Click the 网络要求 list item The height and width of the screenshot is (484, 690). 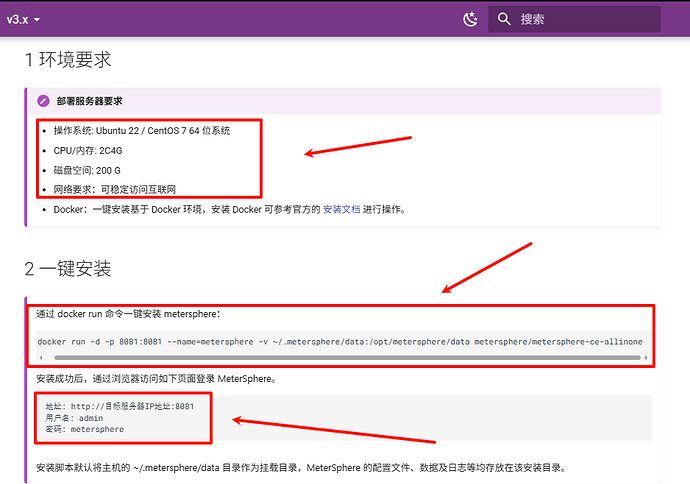click(115, 190)
